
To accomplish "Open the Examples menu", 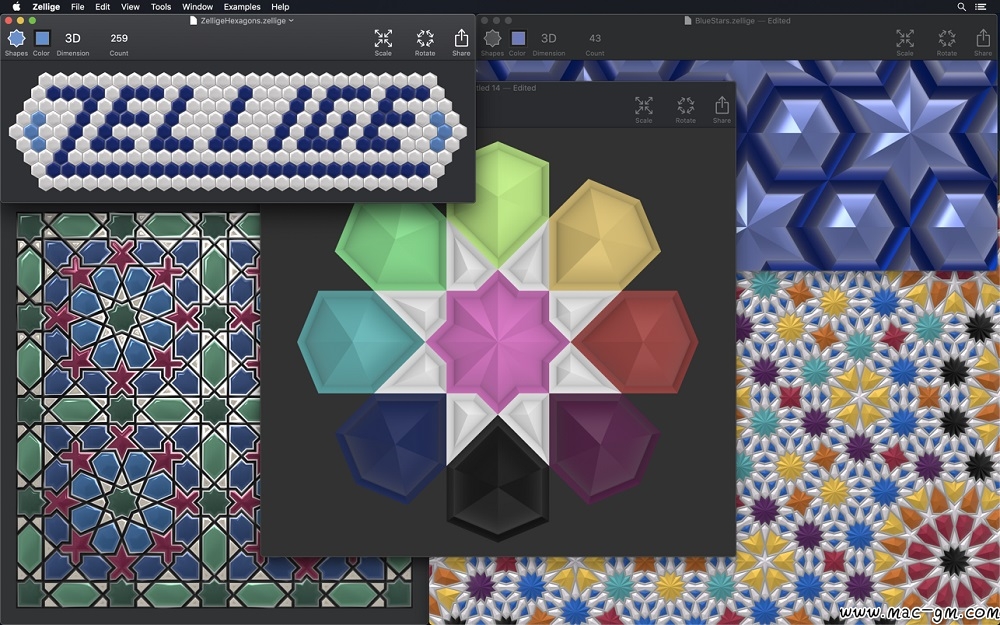I will tap(242, 7).
